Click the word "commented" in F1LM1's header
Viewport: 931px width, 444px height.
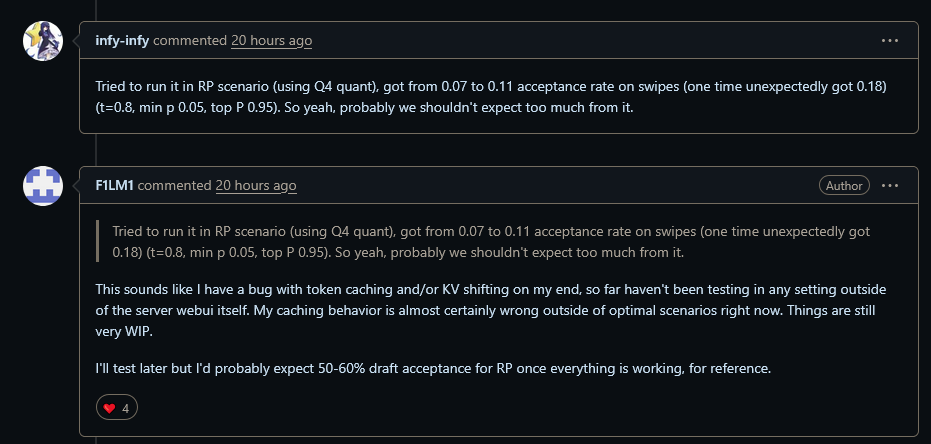(174, 186)
